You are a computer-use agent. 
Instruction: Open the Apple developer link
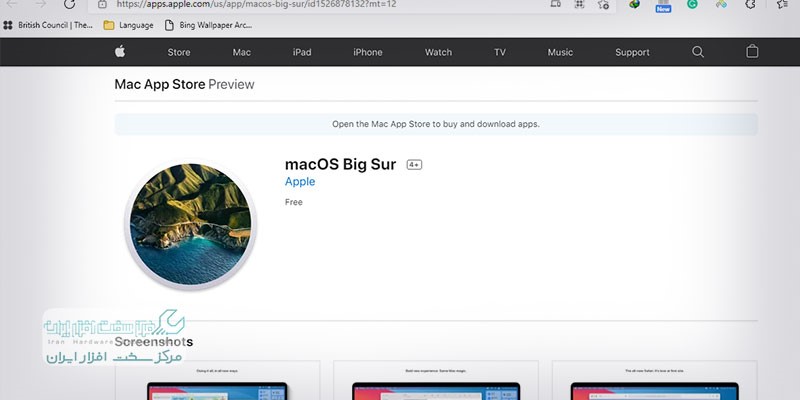300,182
